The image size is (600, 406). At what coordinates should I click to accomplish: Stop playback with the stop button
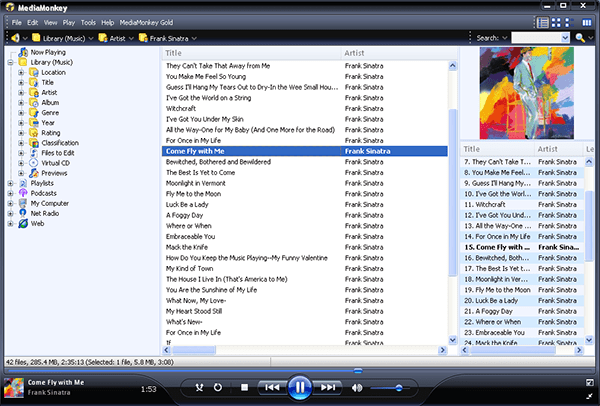click(x=245, y=388)
